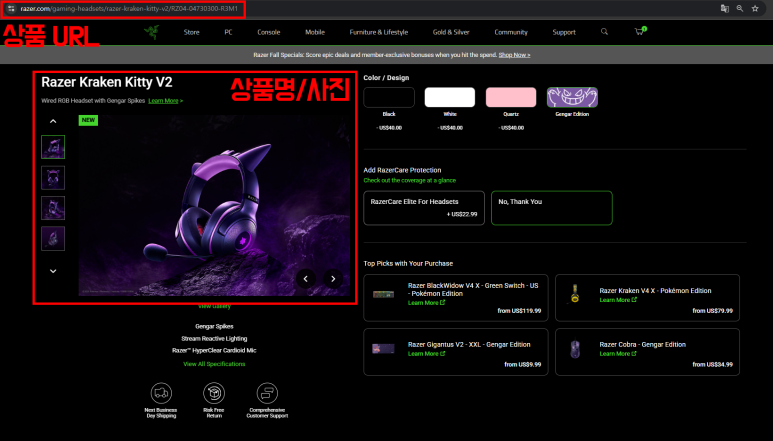The height and width of the screenshot is (441, 773).
Task: Open the Support menu
Action: (564, 32)
